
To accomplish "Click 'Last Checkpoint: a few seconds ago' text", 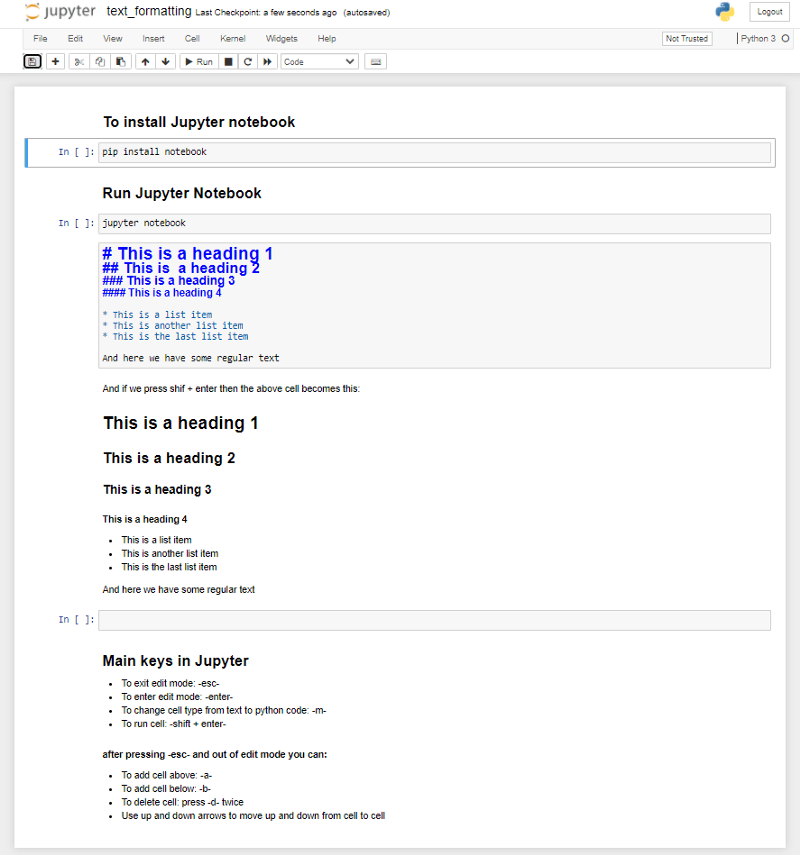I will click(266, 13).
